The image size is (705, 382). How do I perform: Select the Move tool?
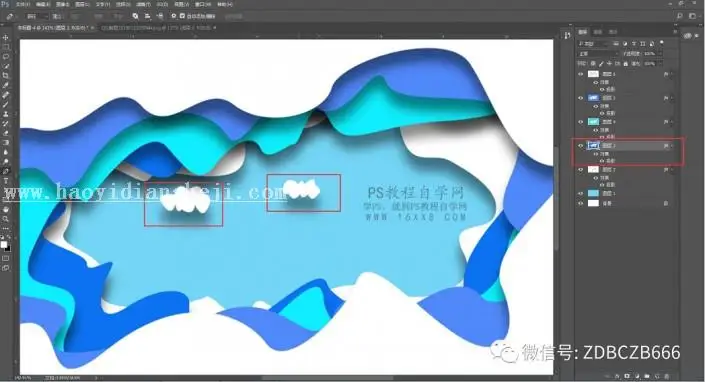(x=6, y=38)
